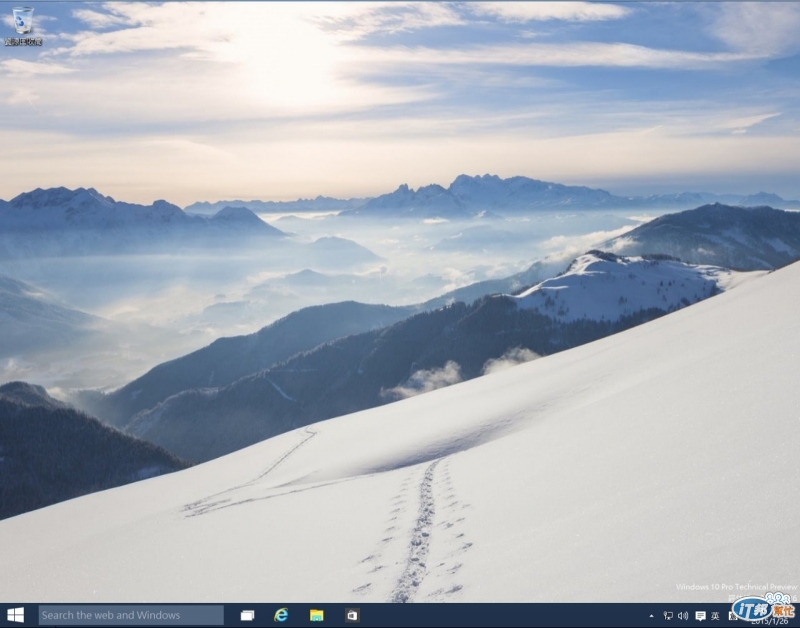The height and width of the screenshot is (628, 800).
Task: Open the Store app on the taskbar
Action: coord(352,615)
